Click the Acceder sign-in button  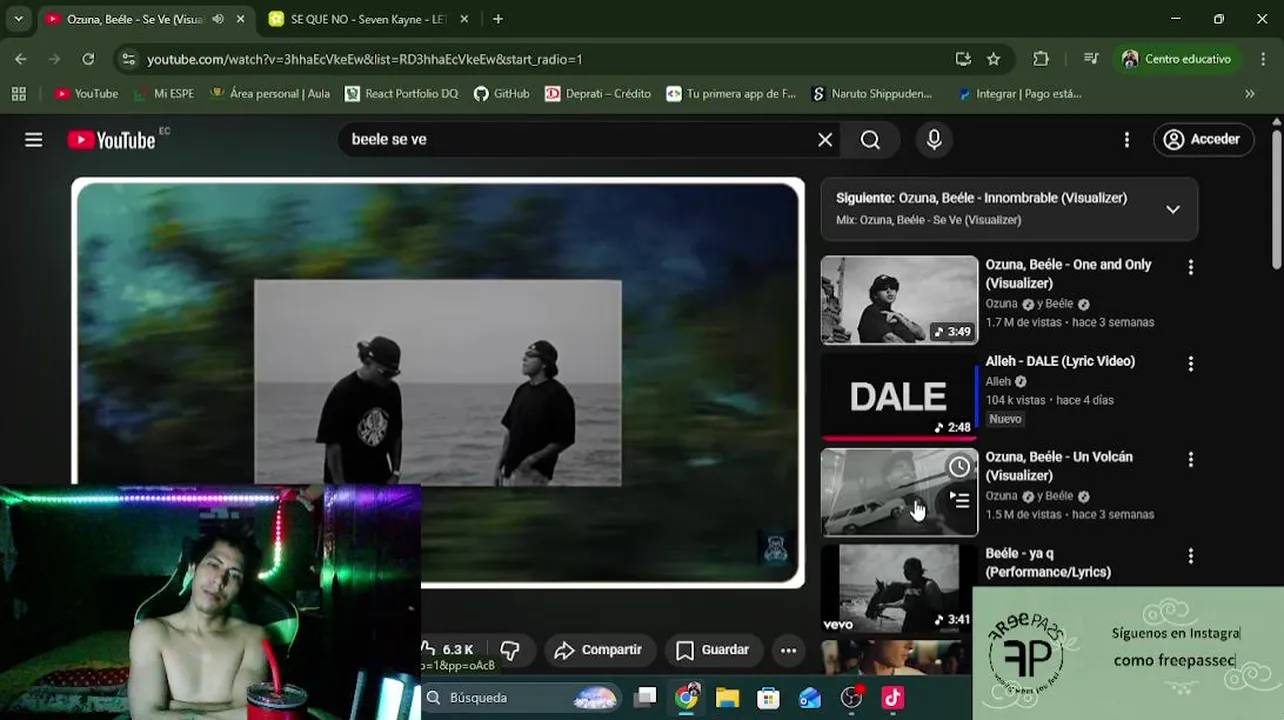click(1202, 140)
